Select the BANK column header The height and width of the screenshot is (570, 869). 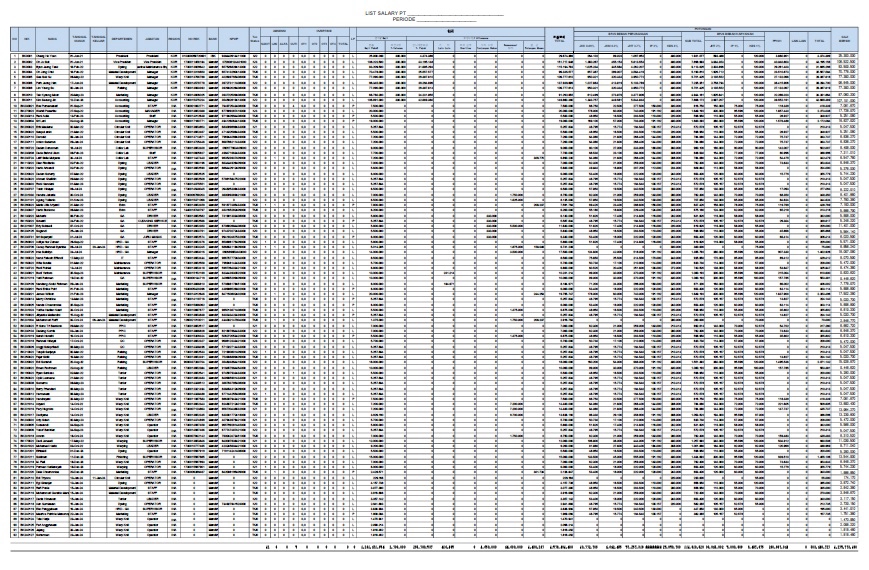pyautogui.click(x=212, y=39)
